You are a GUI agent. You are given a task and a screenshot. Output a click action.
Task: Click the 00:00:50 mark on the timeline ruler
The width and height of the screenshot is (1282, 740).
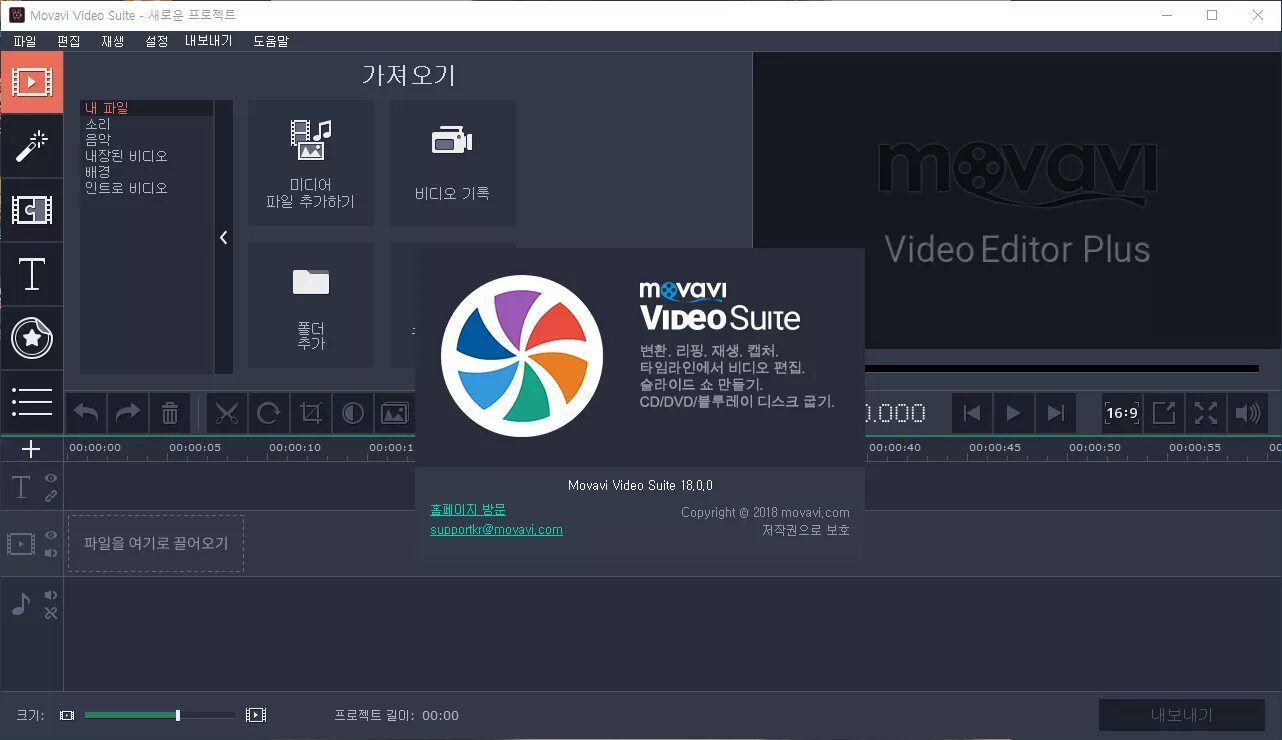tap(1095, 448)
